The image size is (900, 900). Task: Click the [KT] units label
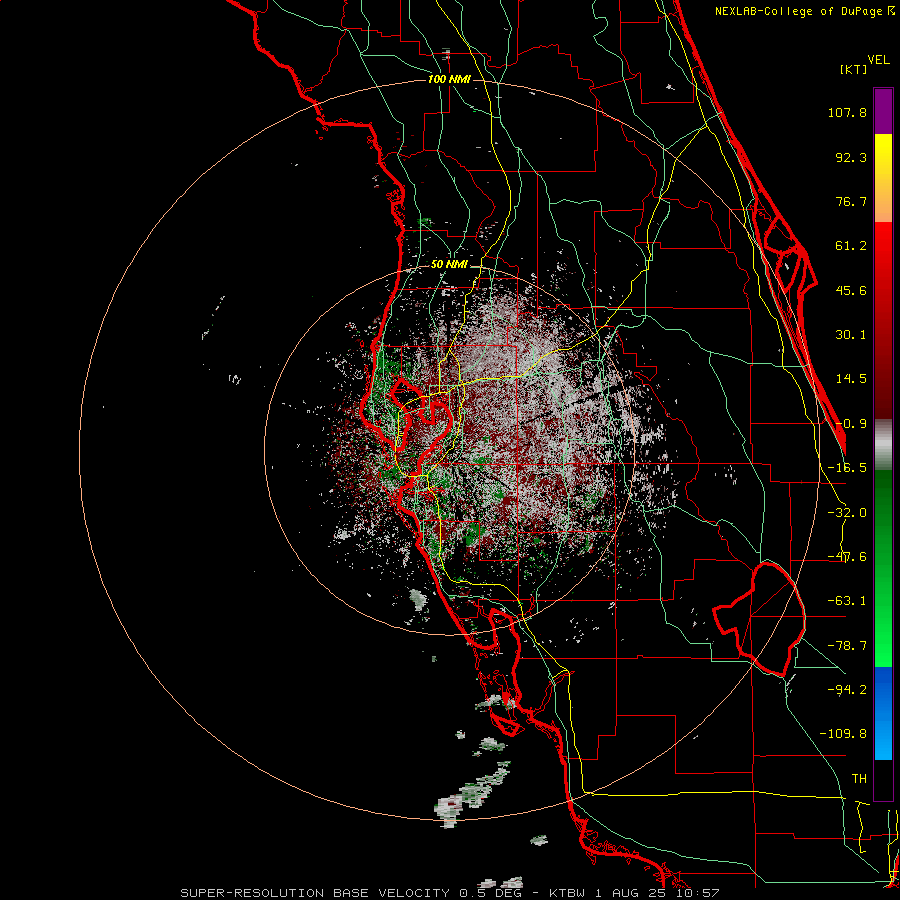pos(854,69)
